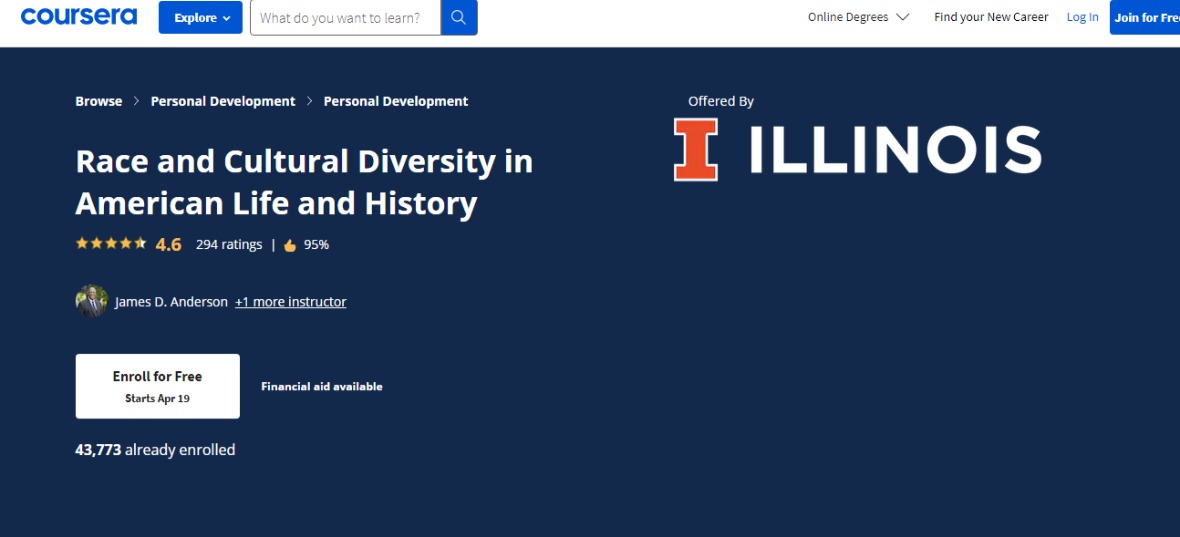1180x537 pixels.
Task: Click the 43,773 already enrolled text
Action: (155, 450)
